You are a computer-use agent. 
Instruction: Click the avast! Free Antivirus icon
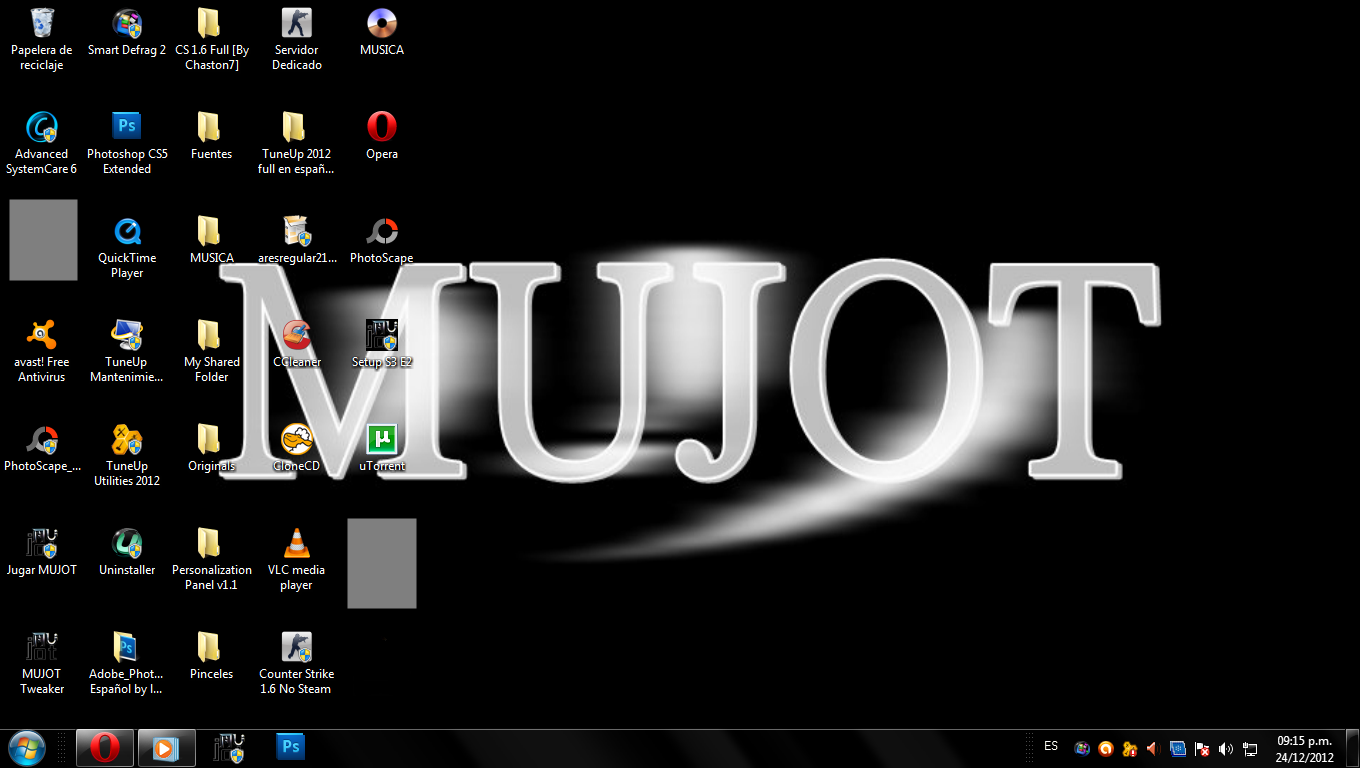[x=42, y=336]
